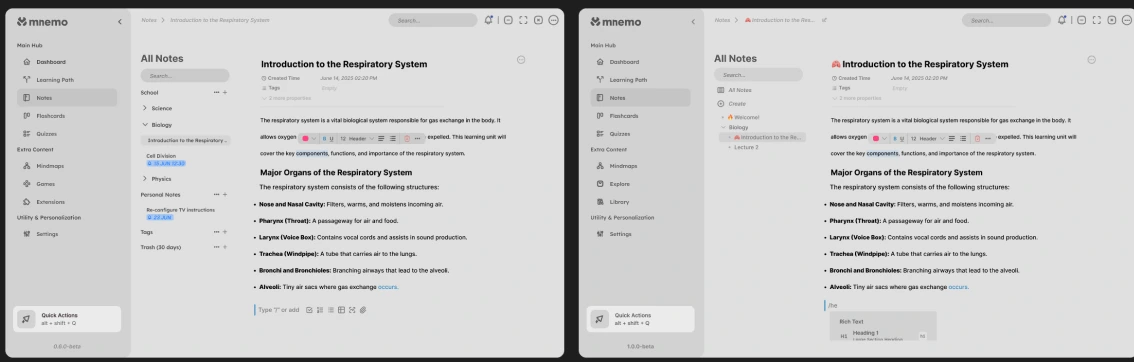Click Create in right window notes panel
The height and width of the screenshot is (362, 1134).
(x=731, y=104)
